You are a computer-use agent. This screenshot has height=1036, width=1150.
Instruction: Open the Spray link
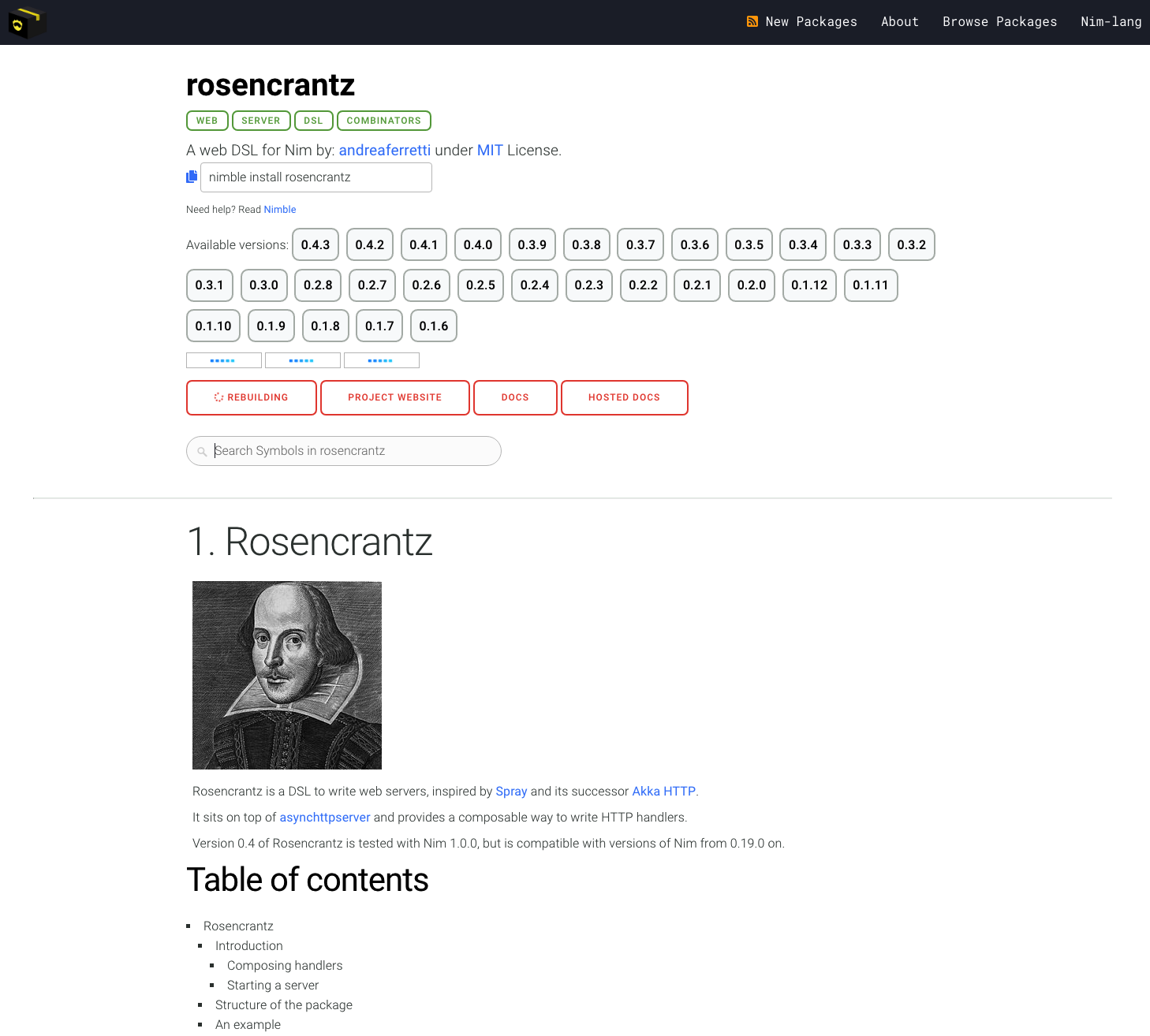pyautogui.click(x=511, y=792)
